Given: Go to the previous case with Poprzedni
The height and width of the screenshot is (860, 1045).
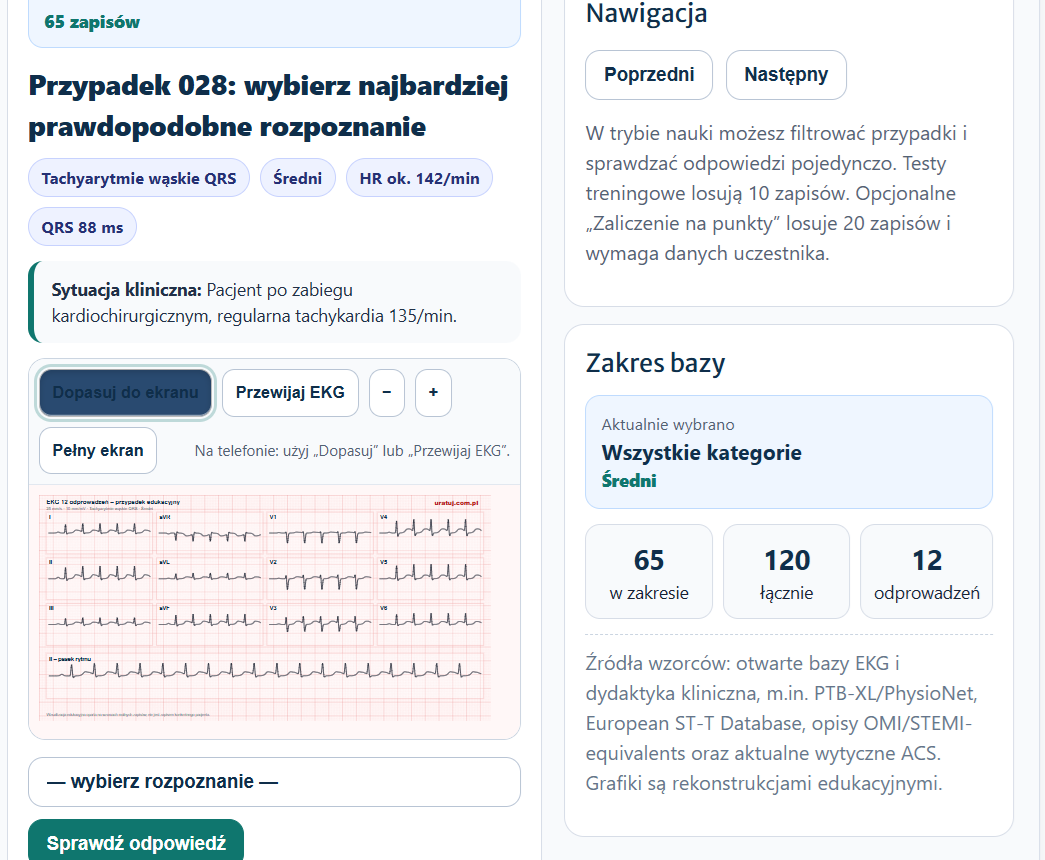Looking at the screenshot, I should pos(648,75).
